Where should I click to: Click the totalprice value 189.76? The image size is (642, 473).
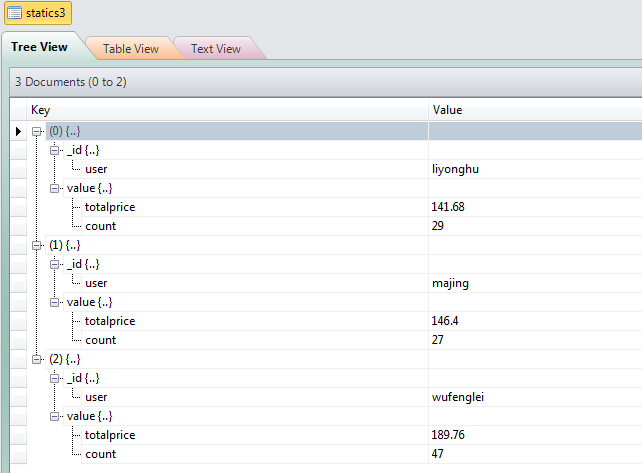click(448, 435)
